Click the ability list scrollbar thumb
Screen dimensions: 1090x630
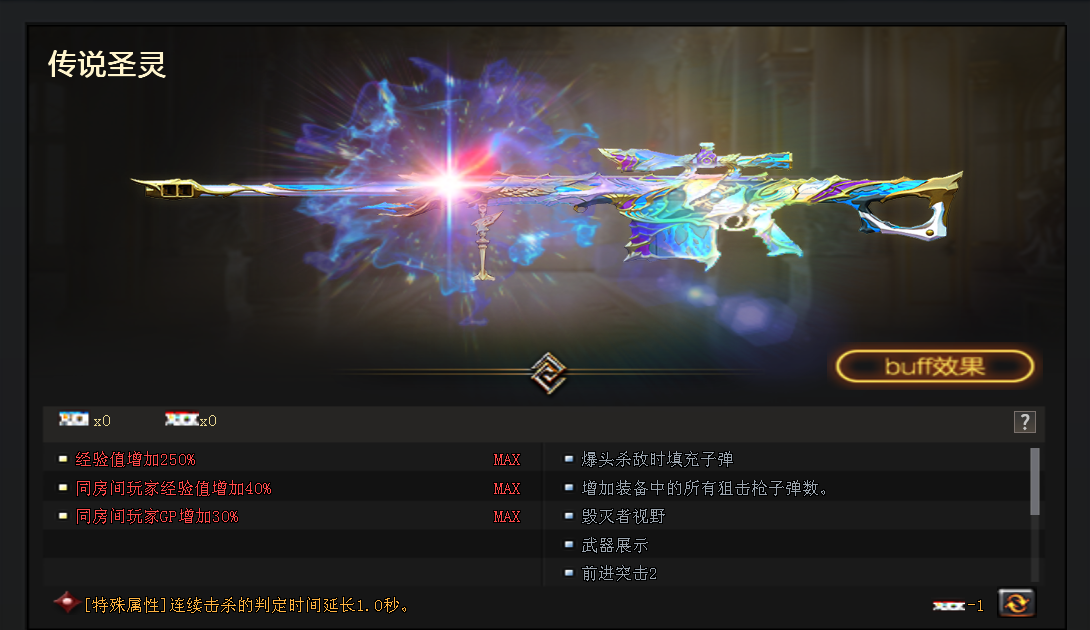pos(1034,481)
